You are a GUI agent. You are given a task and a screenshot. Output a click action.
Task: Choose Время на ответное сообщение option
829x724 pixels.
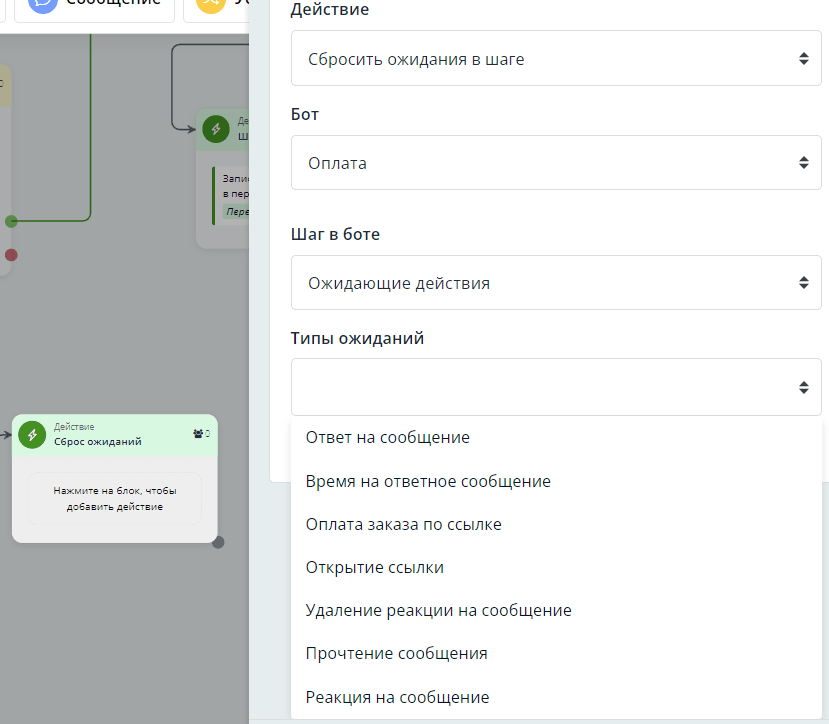428,481
